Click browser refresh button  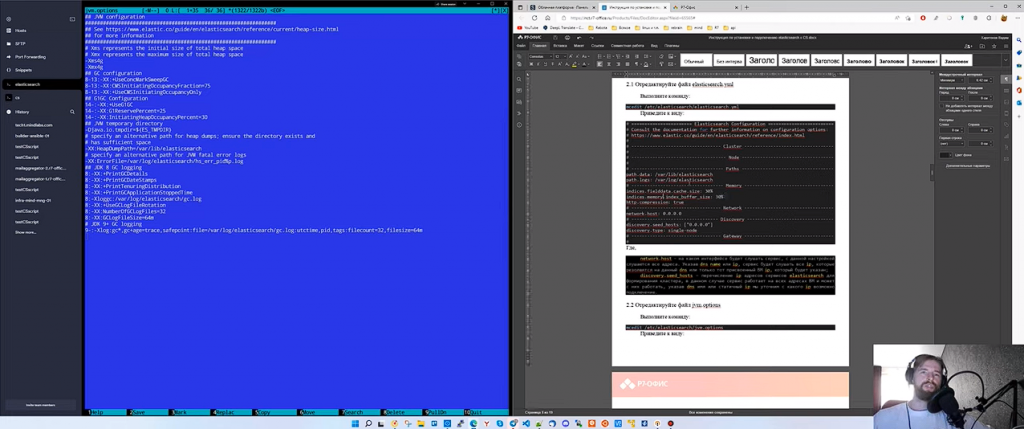pyautogui.click(x=534, y=18)
